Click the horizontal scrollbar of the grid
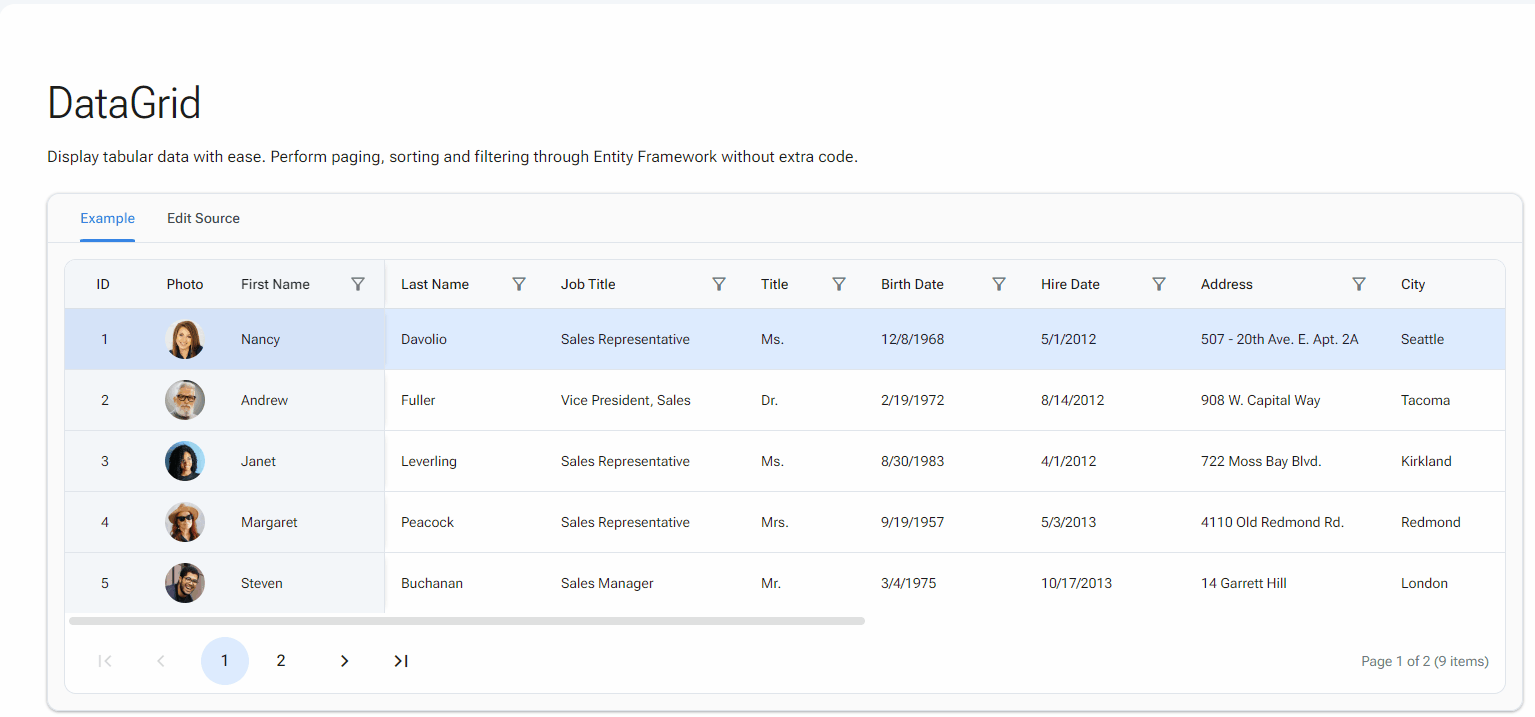The width and height of the screenshot is (1535, 717). click(467, 621)
